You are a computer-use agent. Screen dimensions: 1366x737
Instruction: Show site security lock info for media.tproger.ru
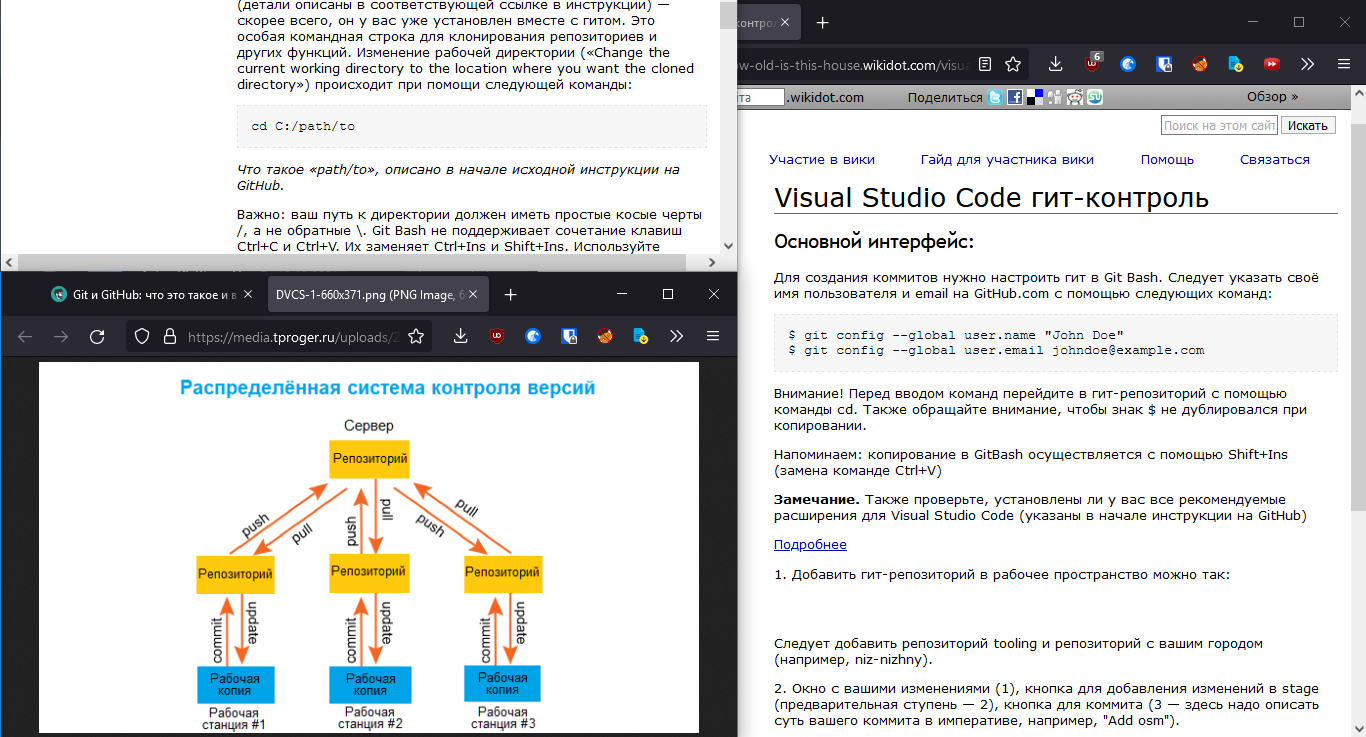coord(169,337)
